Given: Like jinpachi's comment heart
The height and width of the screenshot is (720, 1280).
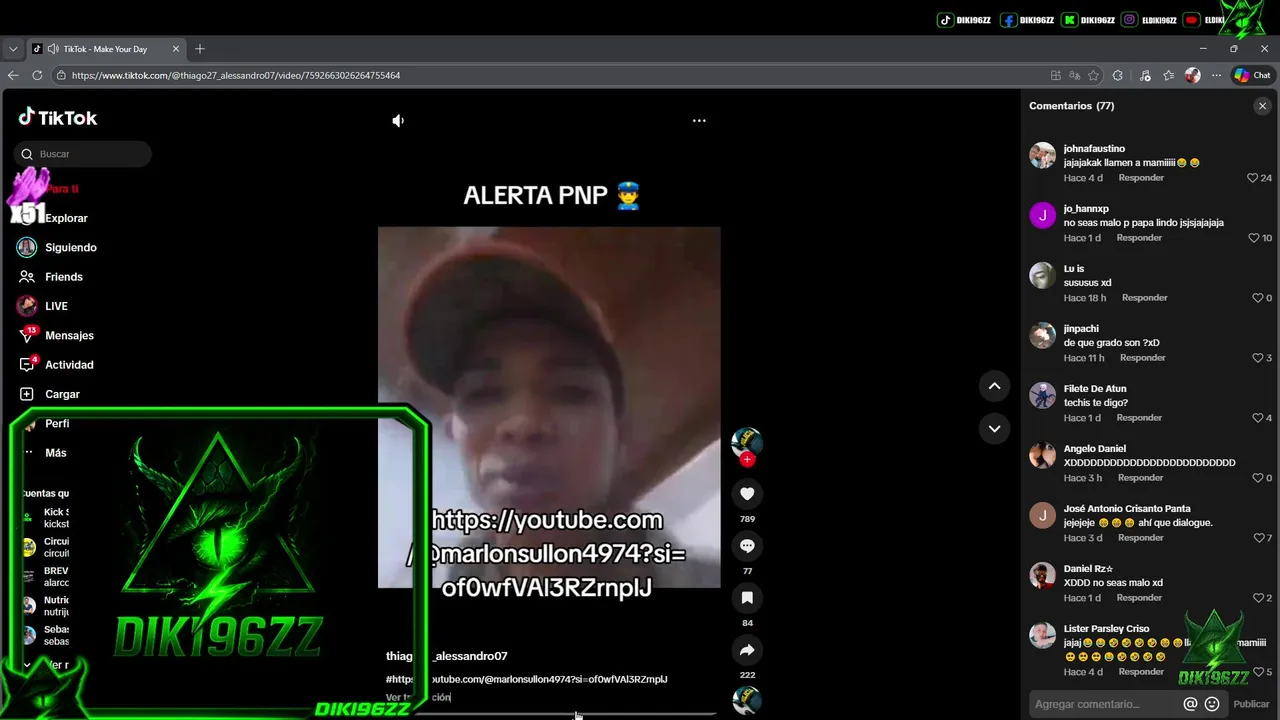Looking at the screenshot, I should 1257,358.
